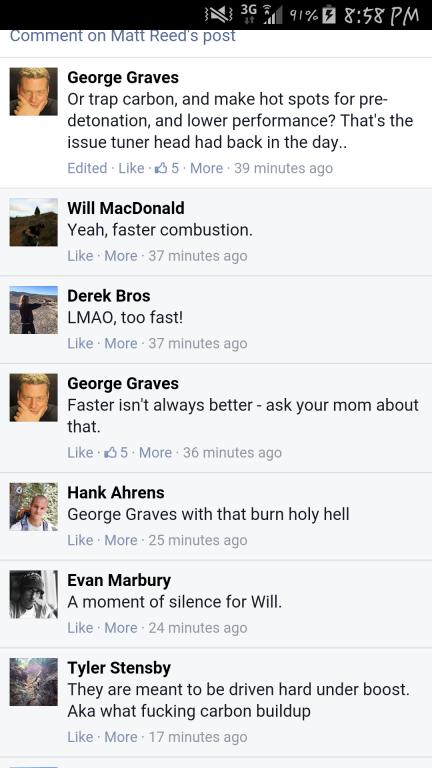
Task: Open More options on Tyler Stensby's comment
Action: tap(121, 737)
